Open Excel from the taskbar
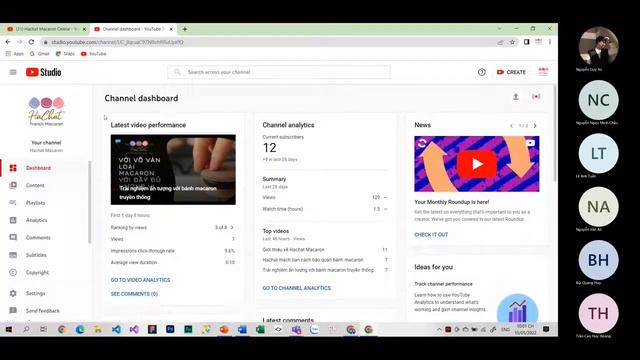This screenshot has height=360, width=640. pos(260,329)
